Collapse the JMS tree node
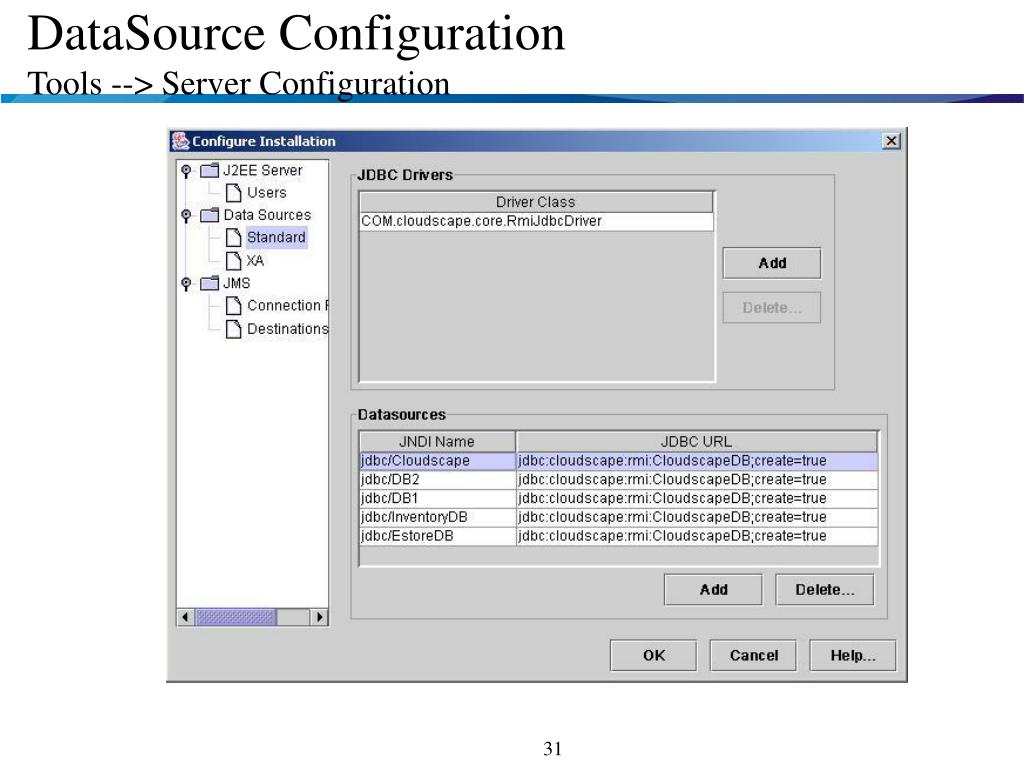The height and width of the screenshot is (768, 1024). click(186, 284)
